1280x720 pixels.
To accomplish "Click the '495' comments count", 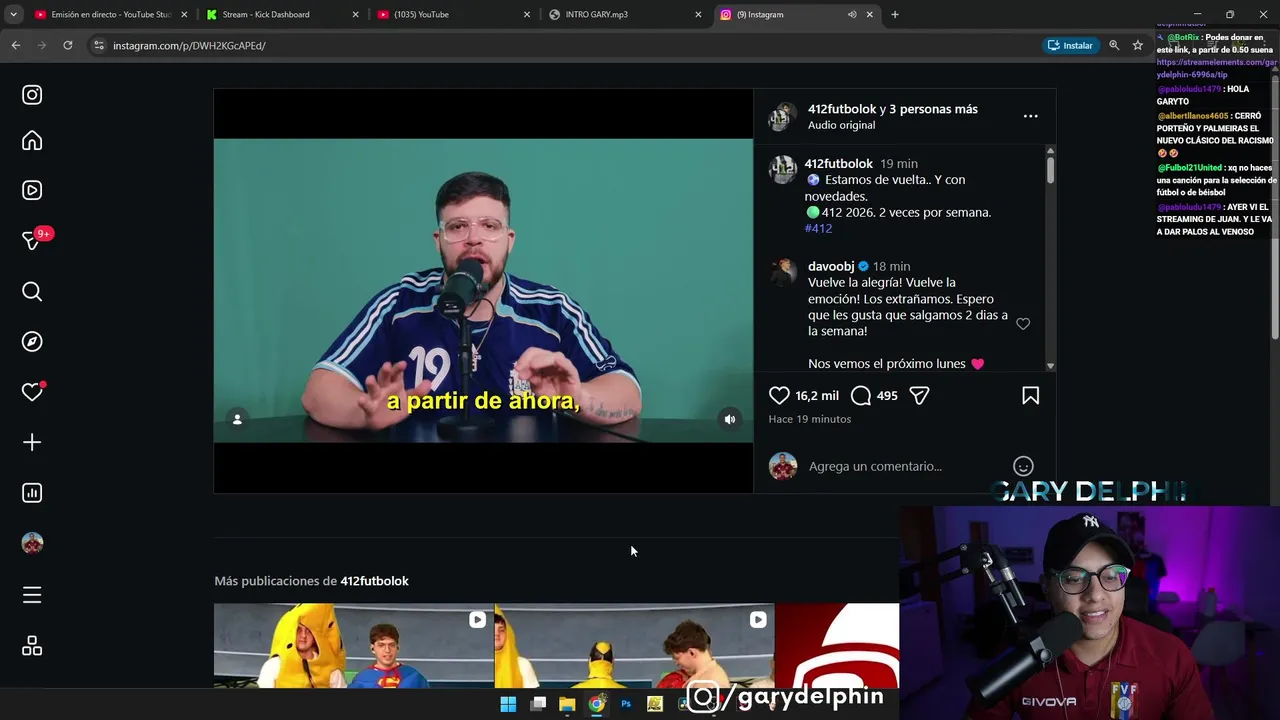I will (x=887, y=396).
